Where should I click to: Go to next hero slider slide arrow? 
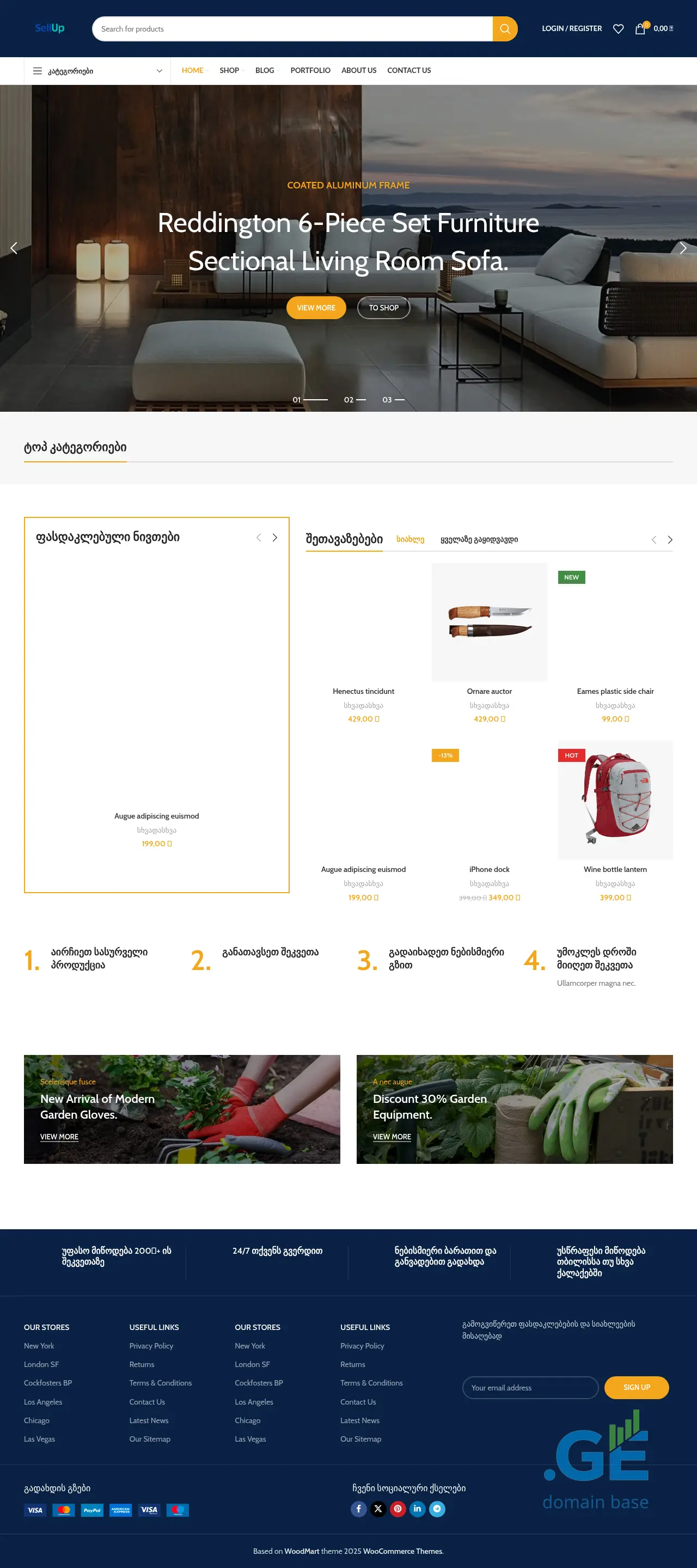pyautogui.click(x=683, y=248)
